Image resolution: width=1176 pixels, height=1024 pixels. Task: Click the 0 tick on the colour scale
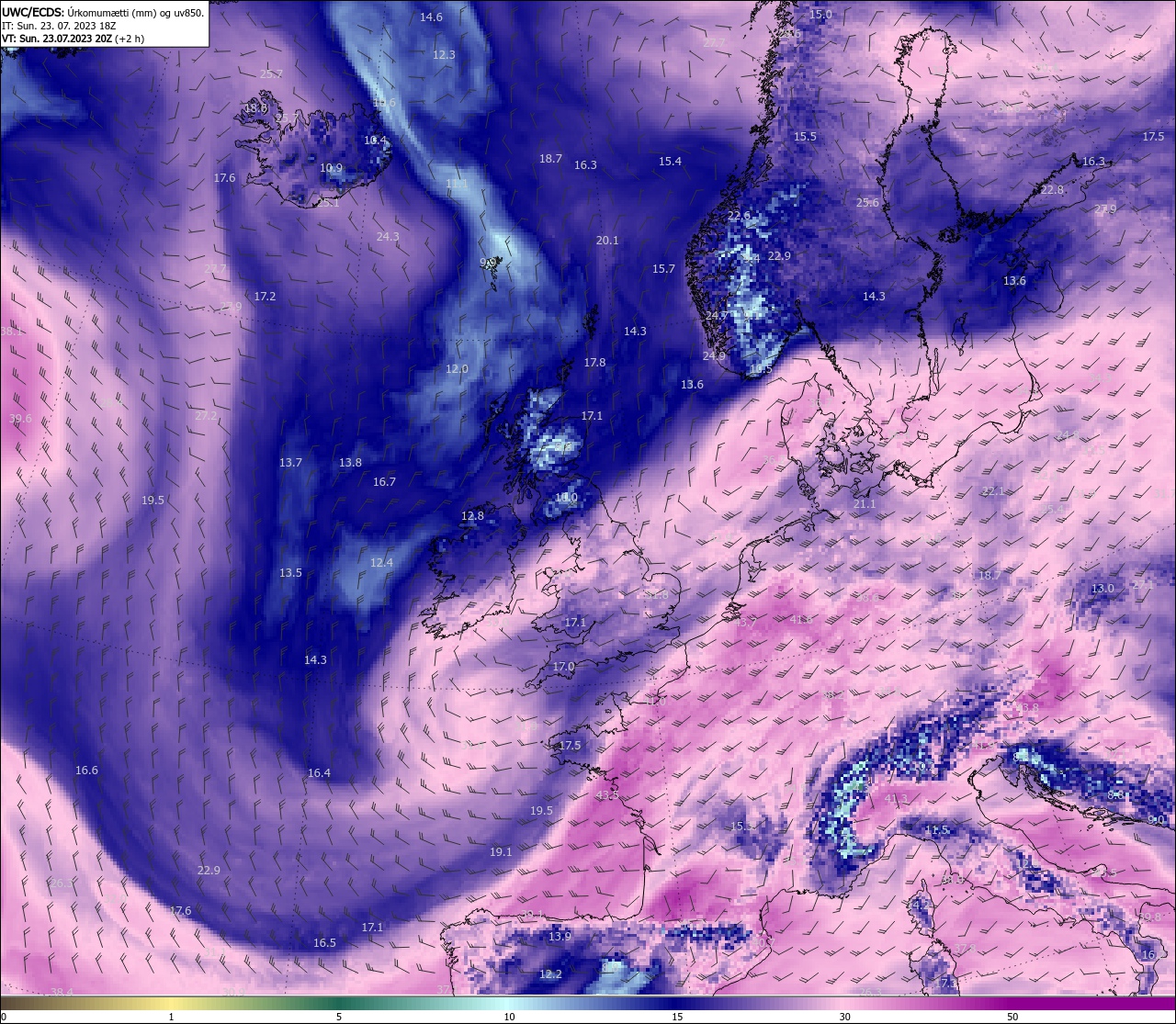pyautogui.click(x=3, y=1017)
